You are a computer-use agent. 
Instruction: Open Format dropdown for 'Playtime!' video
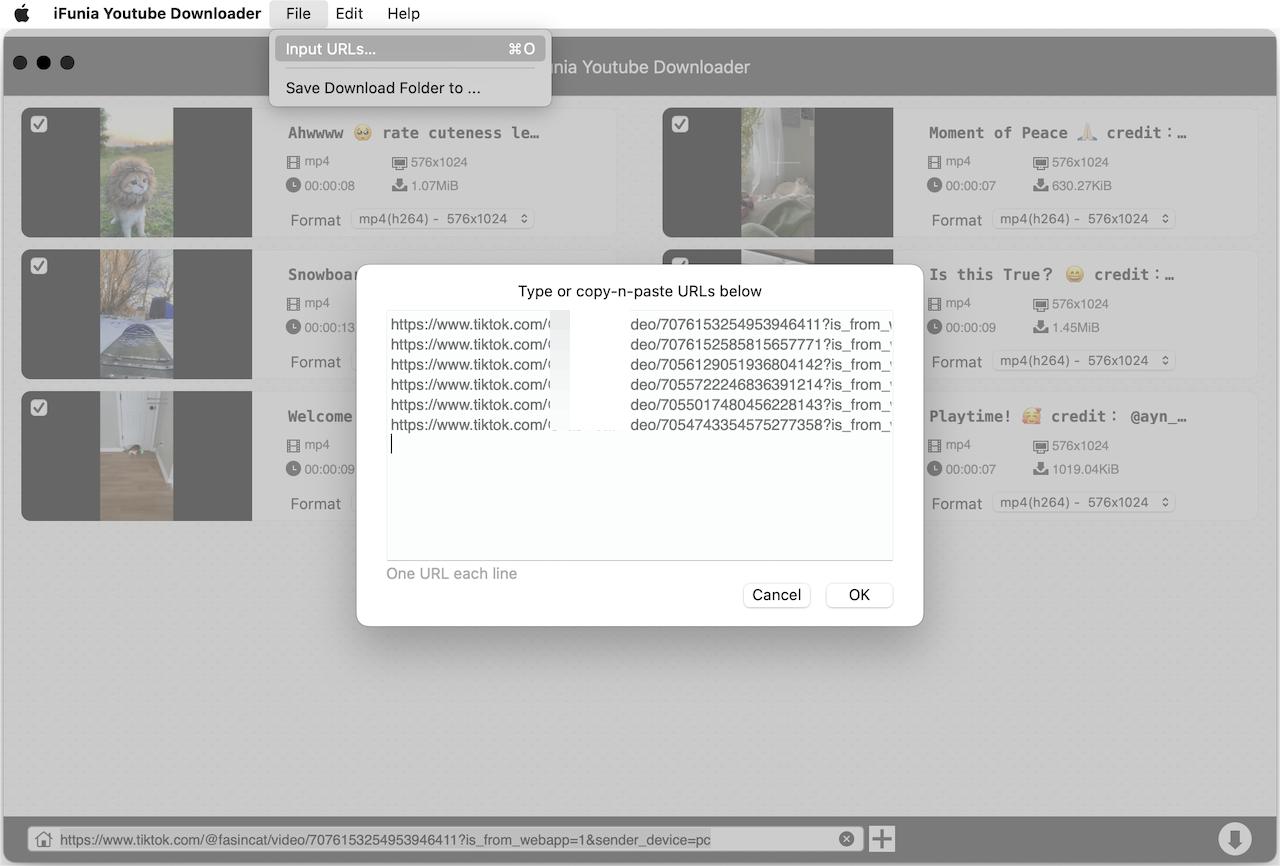coord(1083,503)
